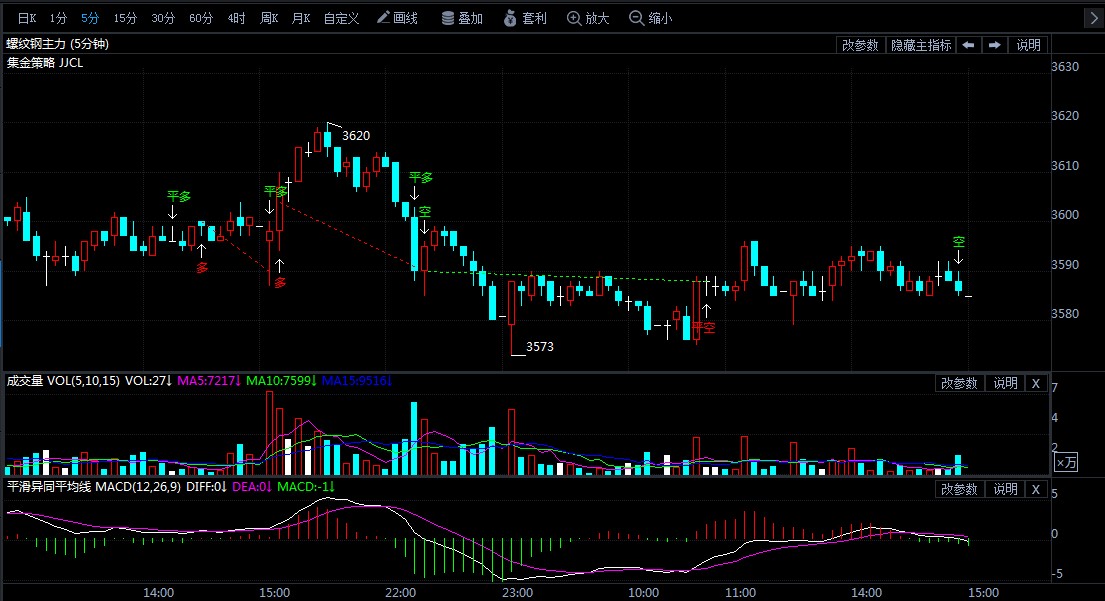Click 改参数 in the volume panel
This screenshot has height=601, width=1105.
959,383
